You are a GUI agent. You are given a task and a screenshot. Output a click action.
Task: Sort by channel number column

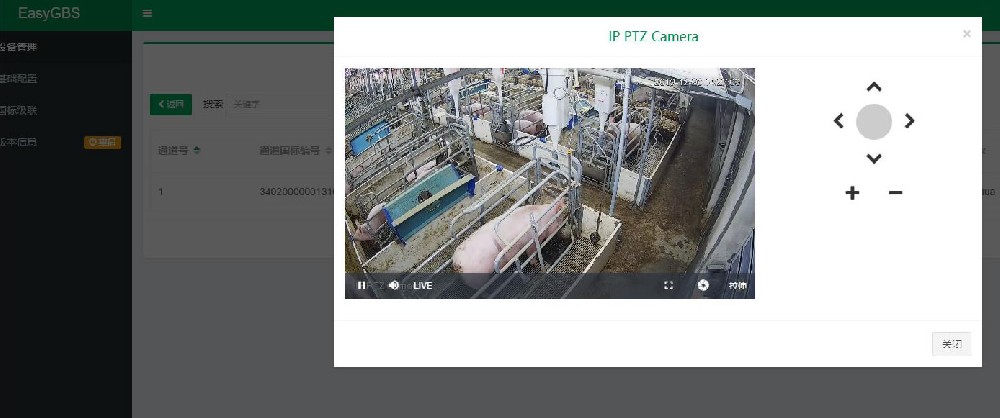pyautogui.click(x=180, y=151)
